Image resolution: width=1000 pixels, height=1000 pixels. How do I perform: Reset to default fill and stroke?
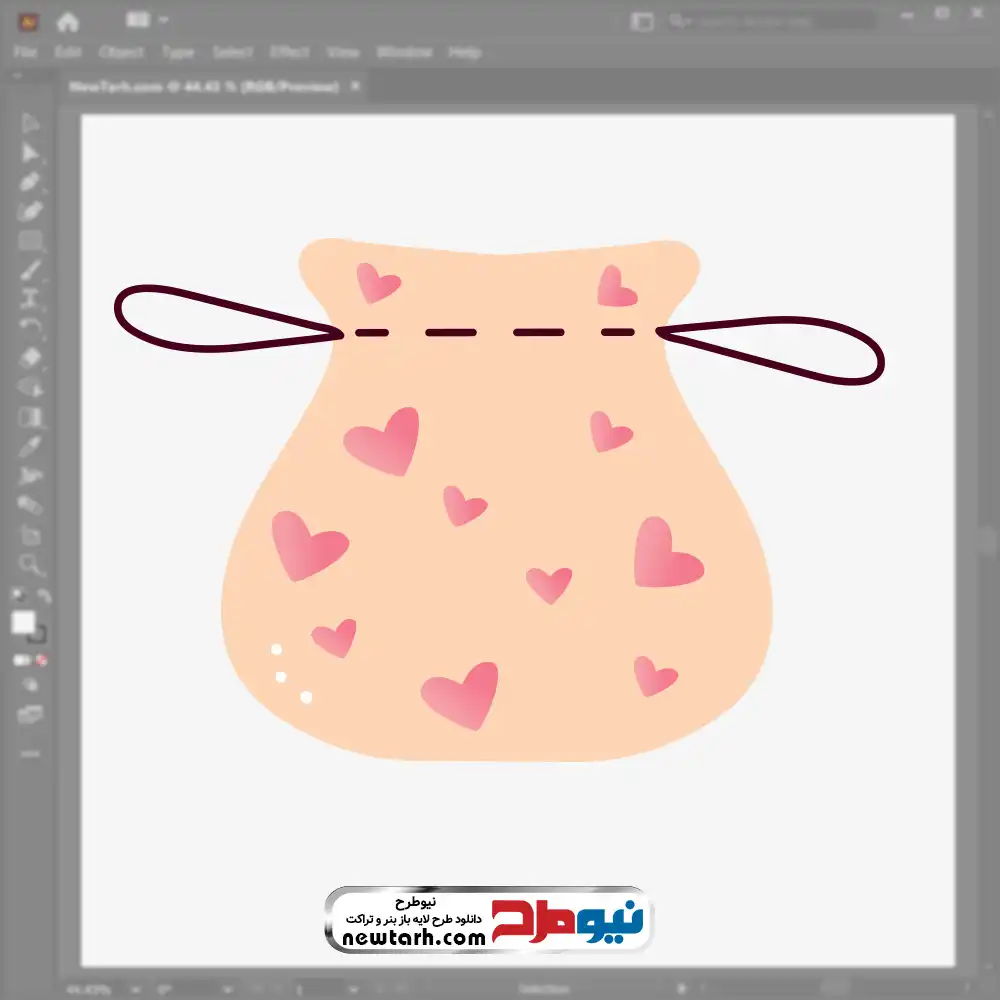[x=17, y=597]
